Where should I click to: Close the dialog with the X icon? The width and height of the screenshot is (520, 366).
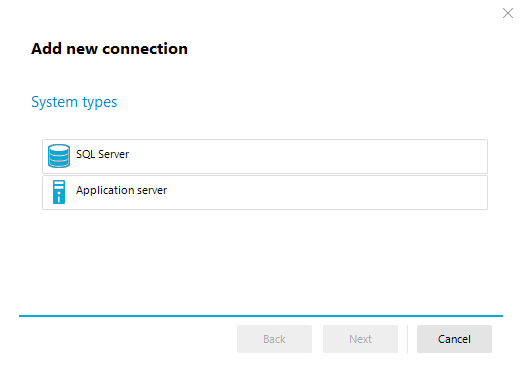pos(508,13)
